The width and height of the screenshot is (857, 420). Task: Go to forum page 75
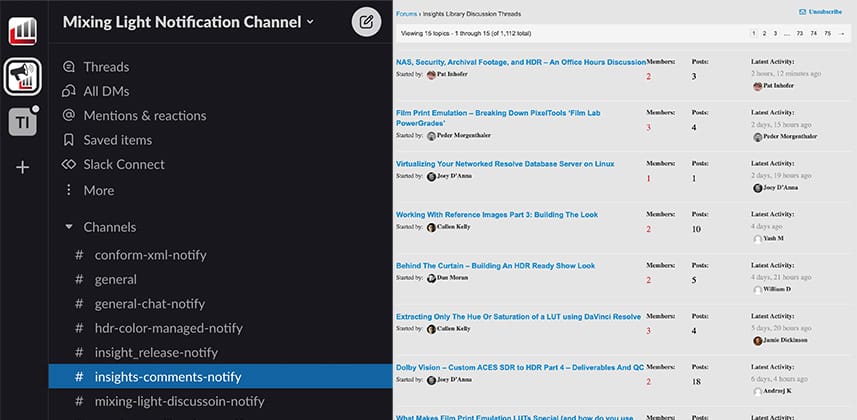[x=827, y=33]
